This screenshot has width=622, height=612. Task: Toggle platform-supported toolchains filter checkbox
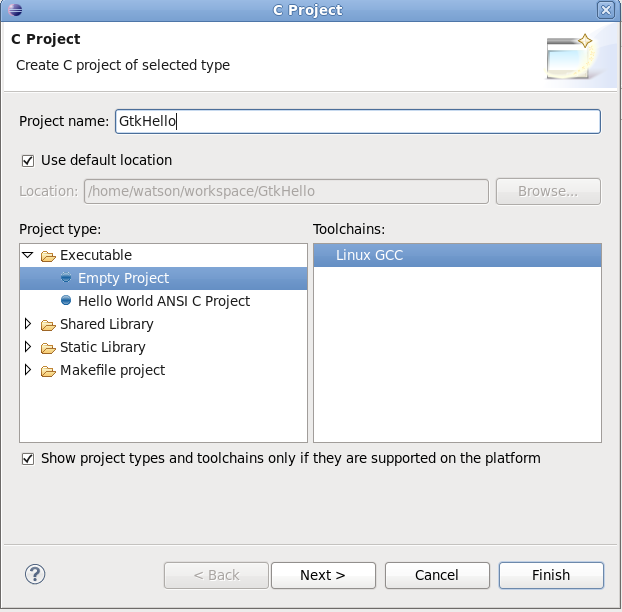point(28,459)
